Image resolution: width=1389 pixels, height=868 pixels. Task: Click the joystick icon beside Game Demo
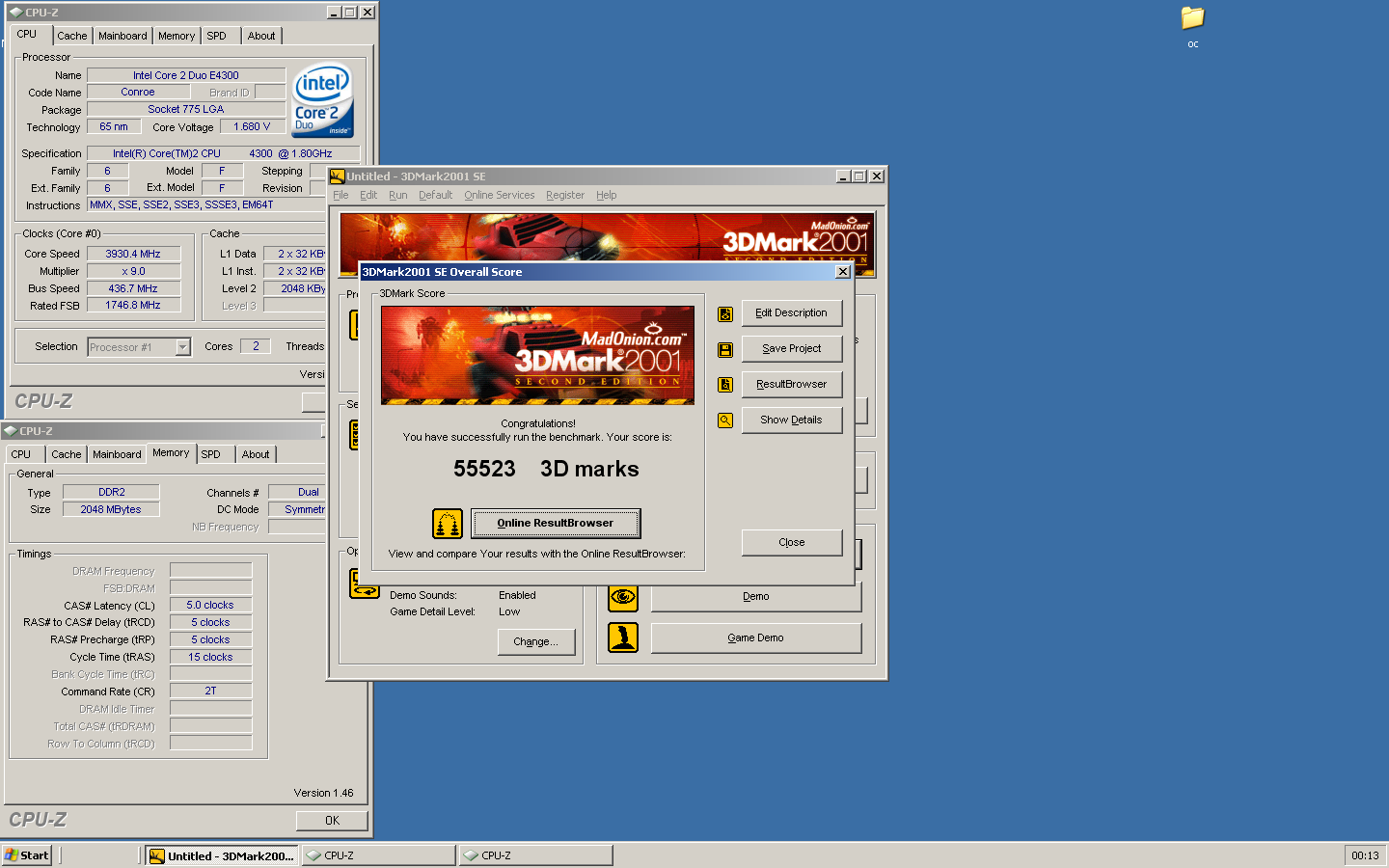623,637
